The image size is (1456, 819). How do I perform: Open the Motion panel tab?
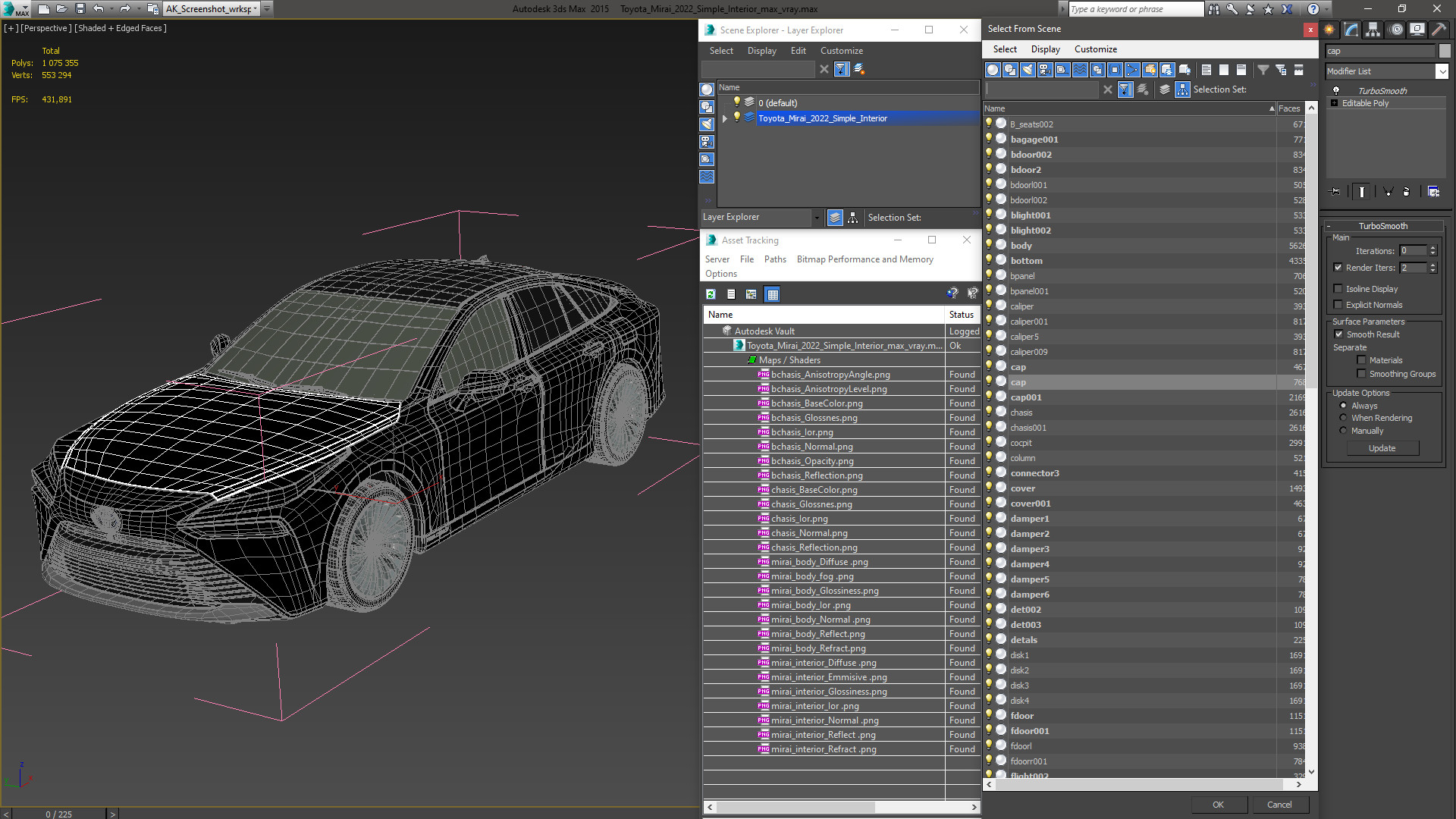[x=1396, y=30]
